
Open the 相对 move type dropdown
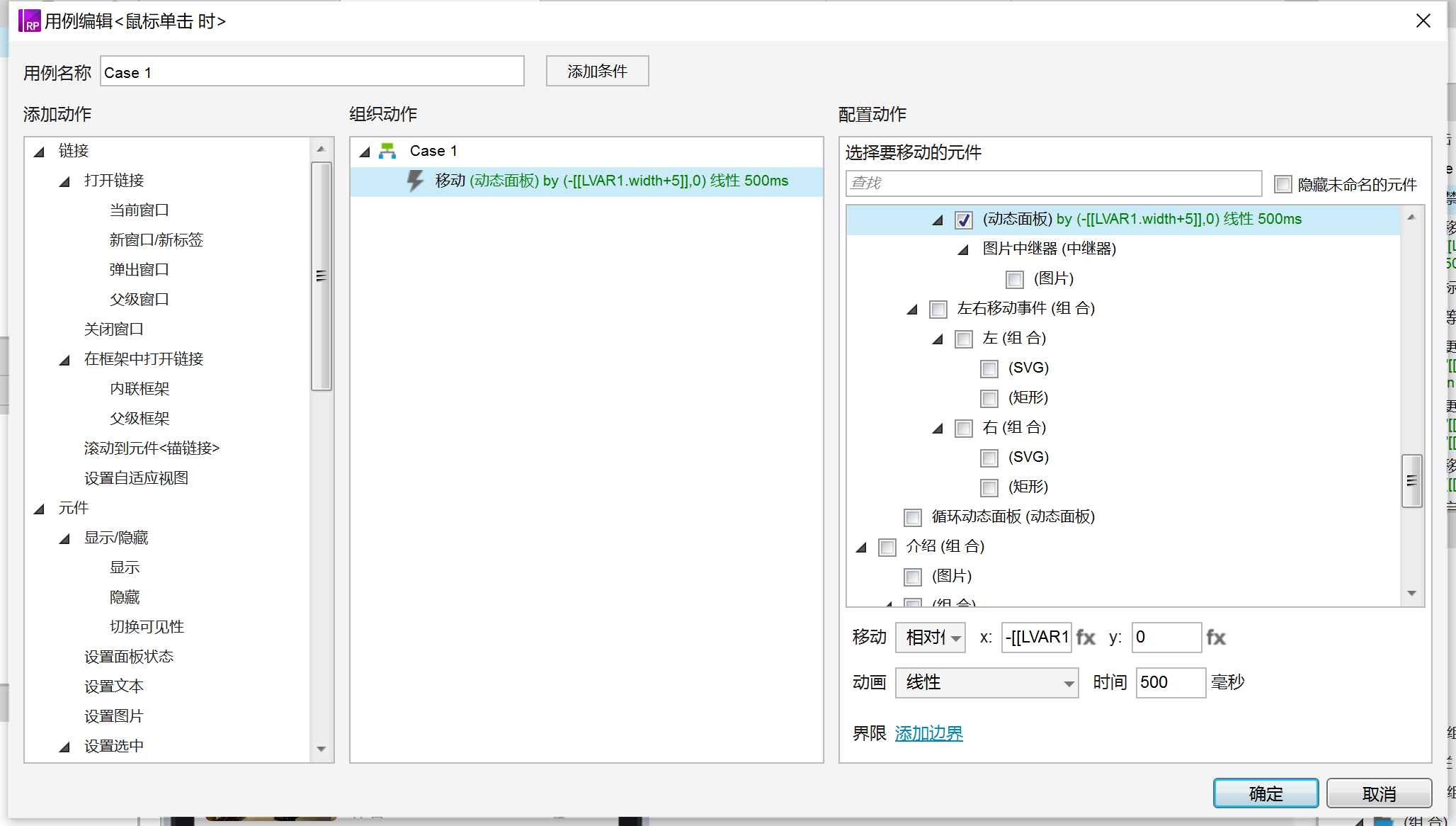[930, 638]
